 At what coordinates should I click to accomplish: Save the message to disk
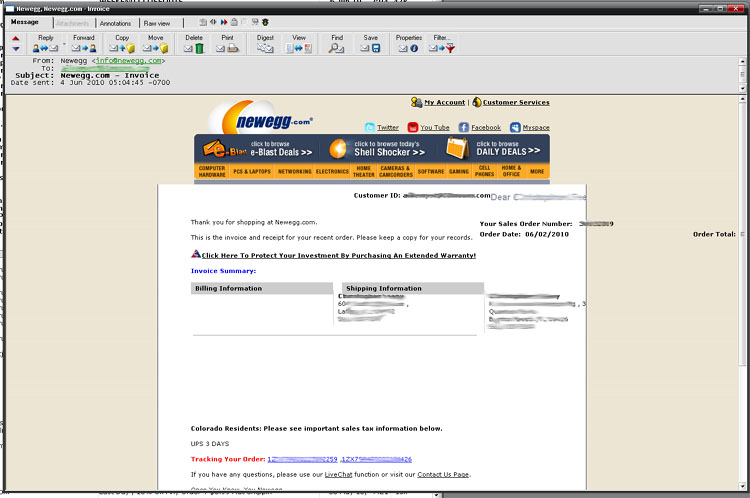point(370,43)
